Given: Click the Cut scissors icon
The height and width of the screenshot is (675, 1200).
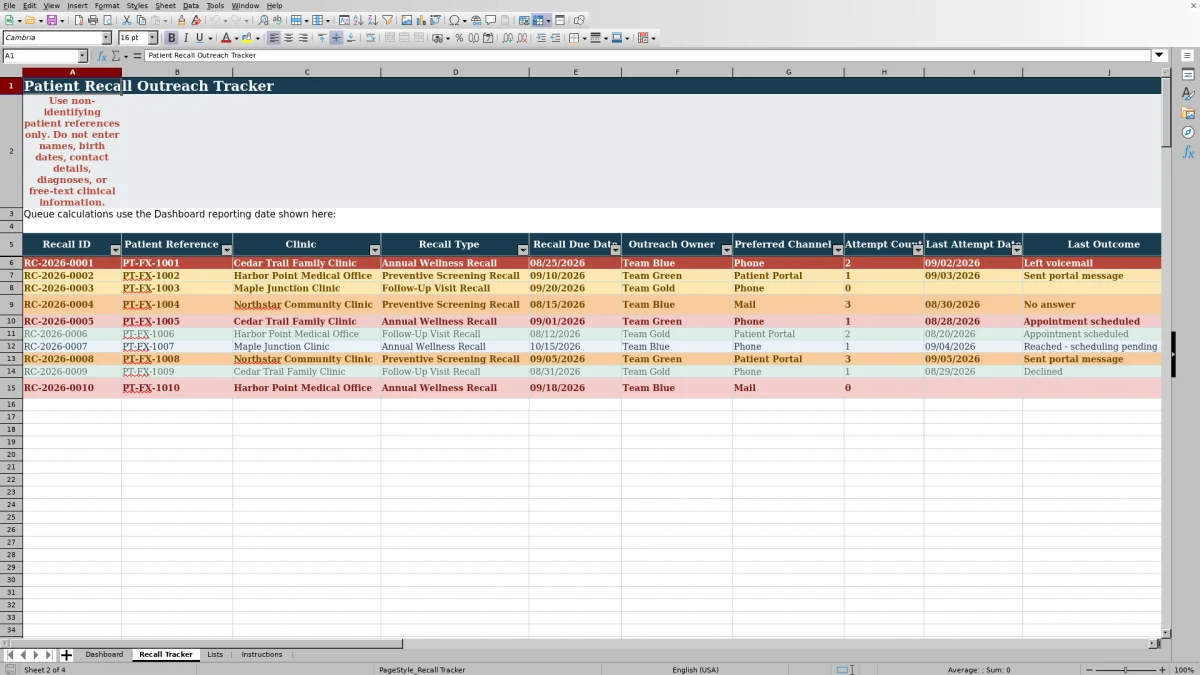Looking at the screenshot, I should click(x=127, y=20).
